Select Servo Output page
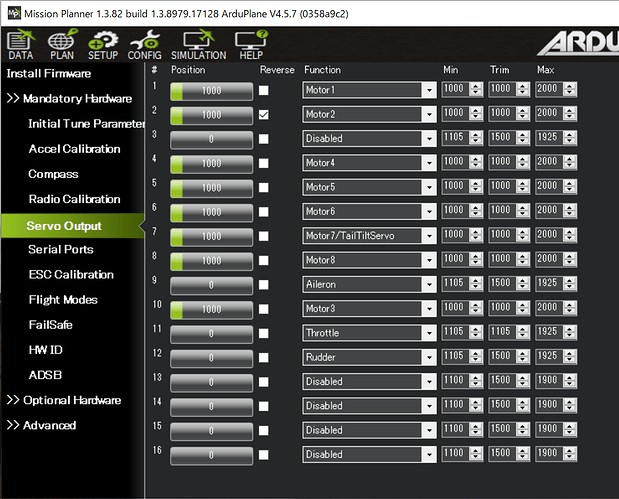619x499 pixels. click(x=73, y=226)
